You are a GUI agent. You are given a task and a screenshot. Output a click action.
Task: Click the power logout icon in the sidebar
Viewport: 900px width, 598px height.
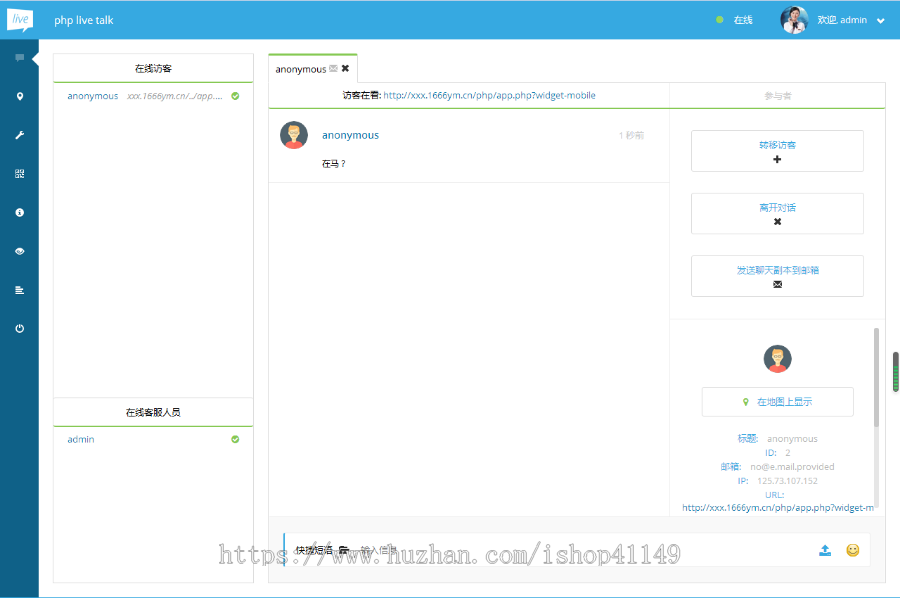(x=20, y=329)
